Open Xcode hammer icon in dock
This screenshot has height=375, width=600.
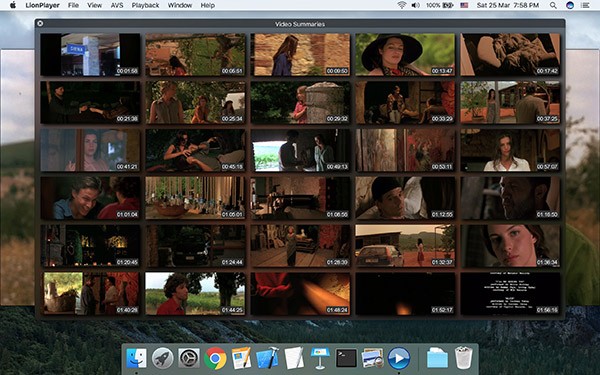[x=267, y=358]
